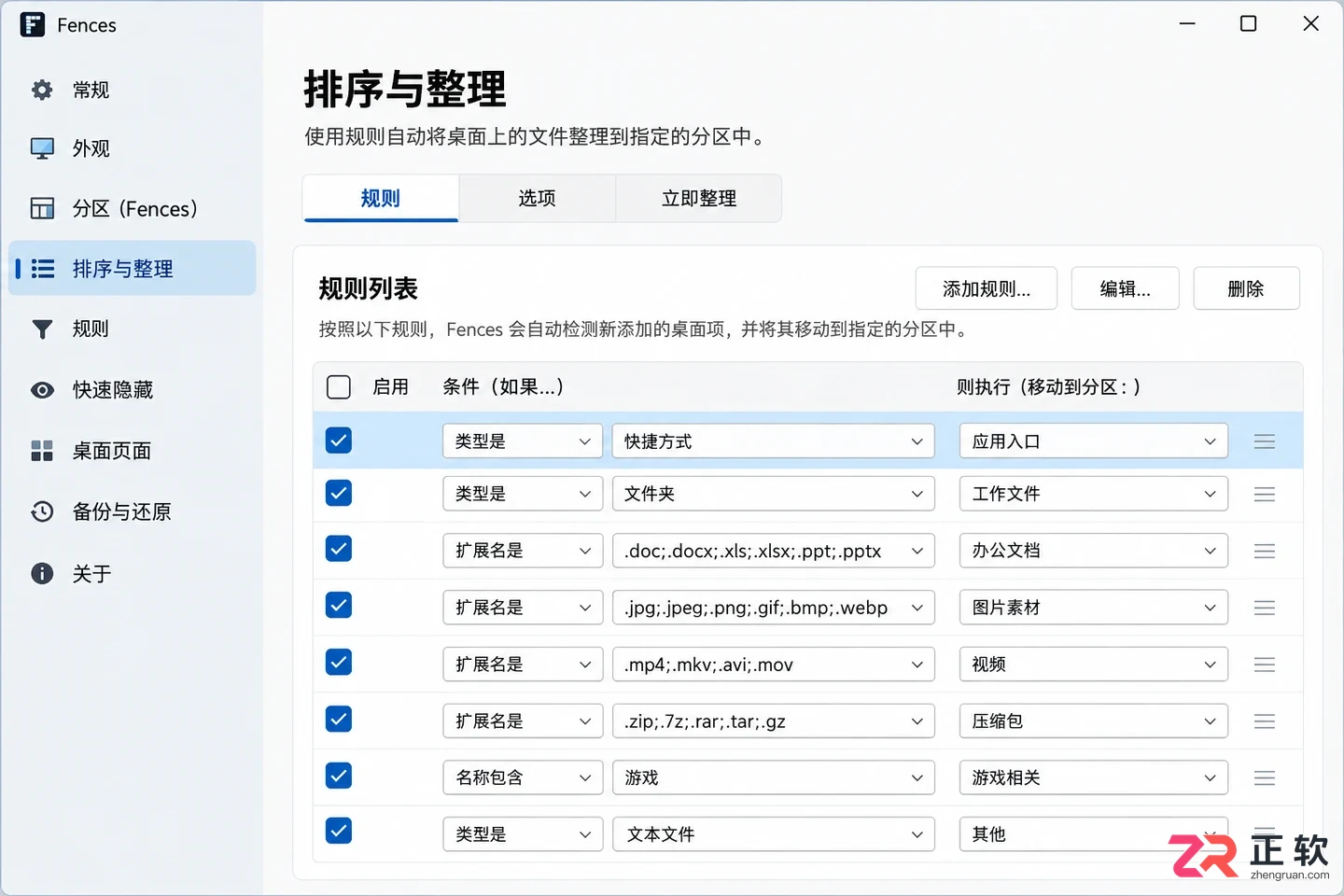Click reorder handle of 视频 row
The width and height of the screenshot is (1344, 896).
1265,665
